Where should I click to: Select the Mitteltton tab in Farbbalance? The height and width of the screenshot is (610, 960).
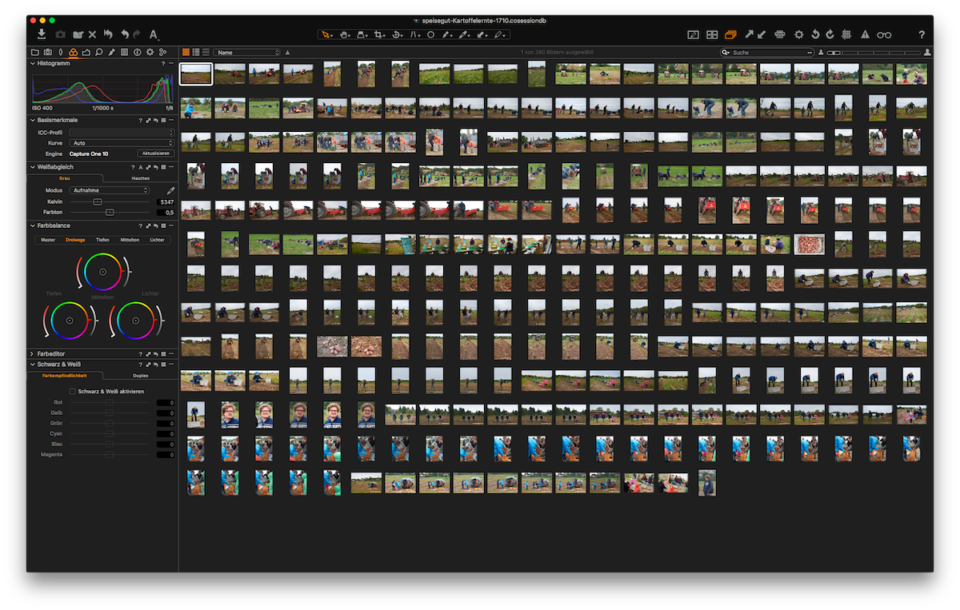point(129,240)
